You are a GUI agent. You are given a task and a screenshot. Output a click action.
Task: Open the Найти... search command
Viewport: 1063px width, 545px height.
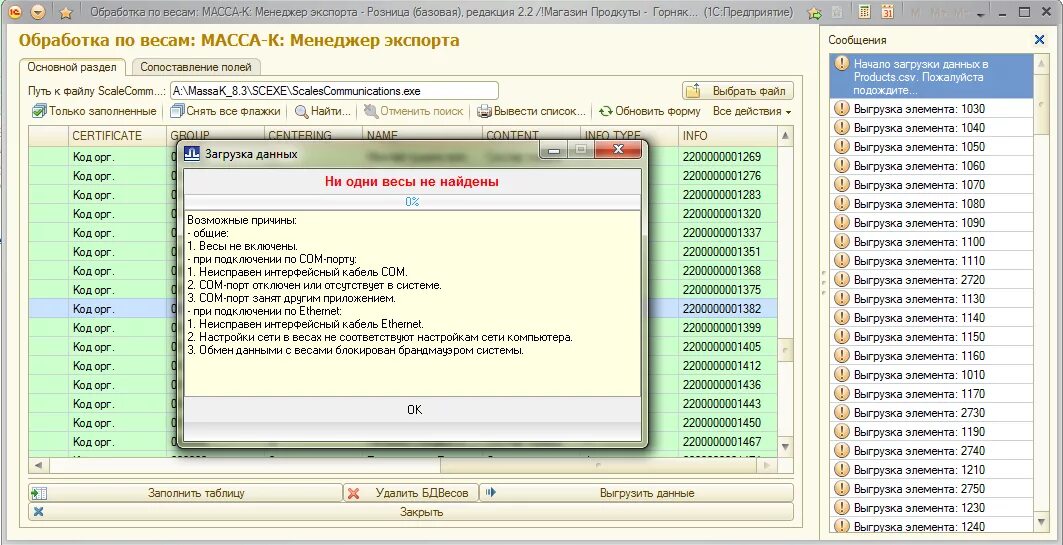(323, 111)
